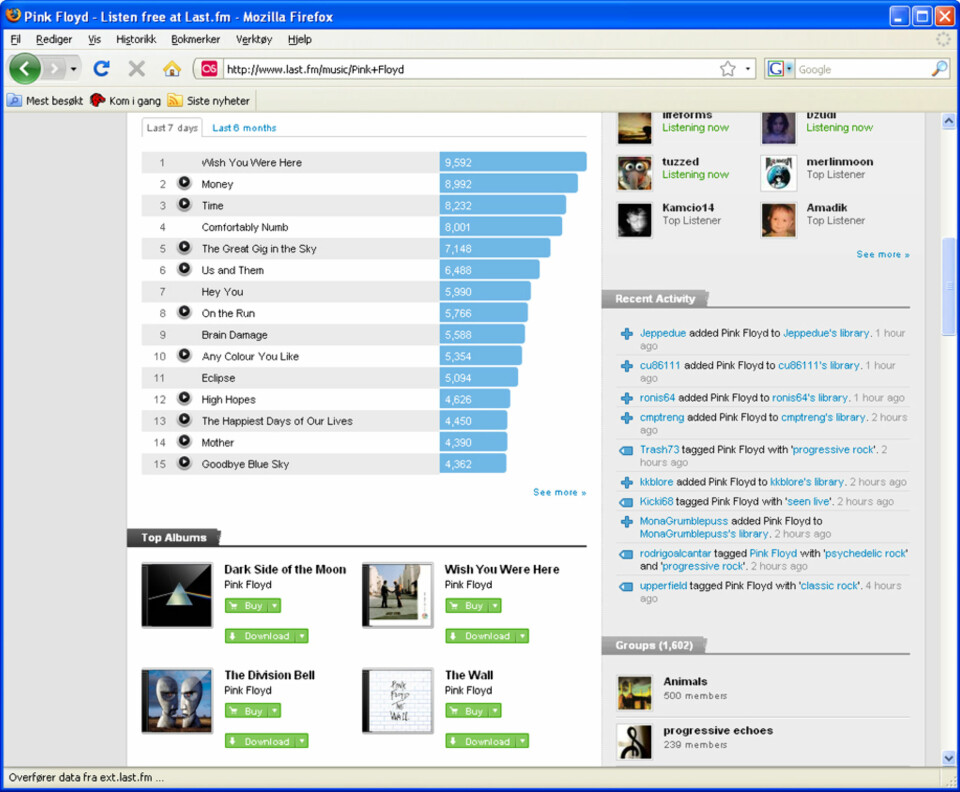
Task: Open the progressive echoes group
Action: pyautogui.click(x=718, y=730)
